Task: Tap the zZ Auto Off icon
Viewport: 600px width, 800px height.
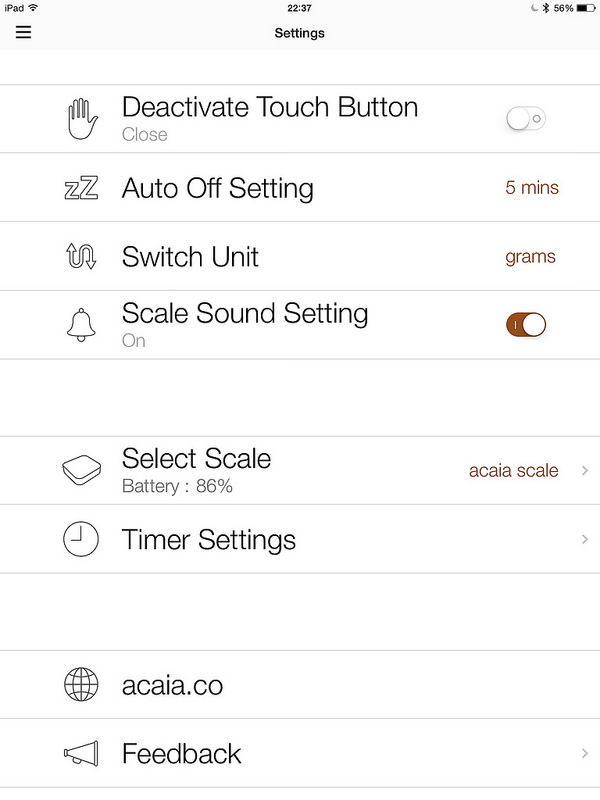Action: click(x=81, y=188)
